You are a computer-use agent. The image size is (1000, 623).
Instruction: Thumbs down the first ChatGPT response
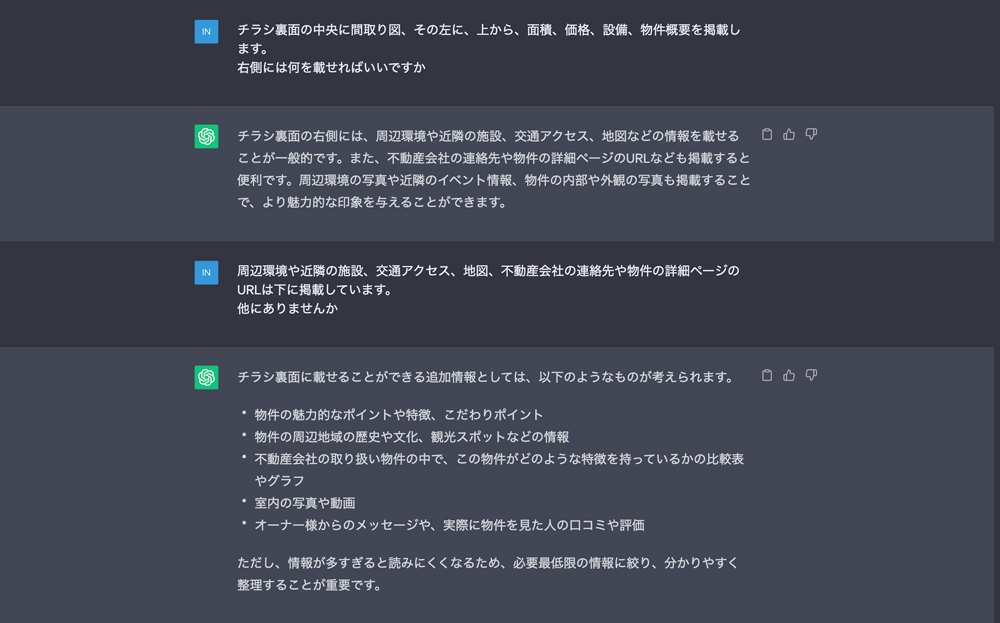click(811, 134)
